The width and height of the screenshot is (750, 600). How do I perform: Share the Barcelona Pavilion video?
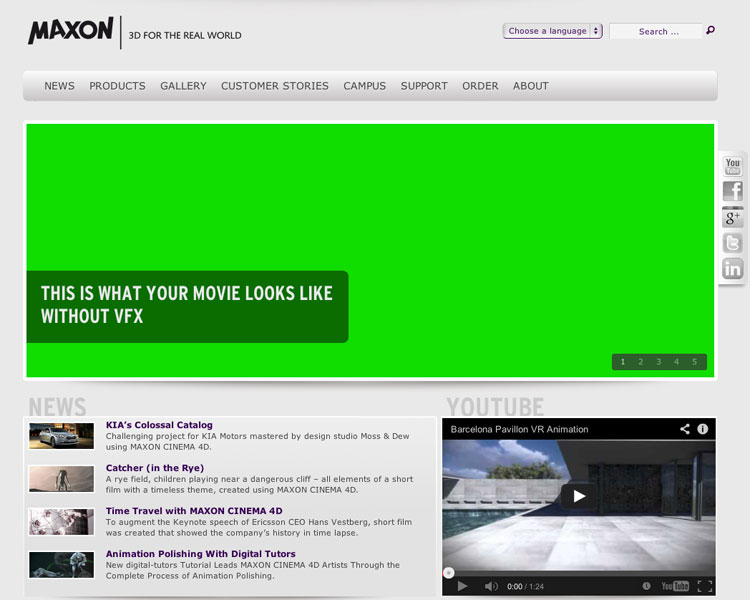pos(685,429)
